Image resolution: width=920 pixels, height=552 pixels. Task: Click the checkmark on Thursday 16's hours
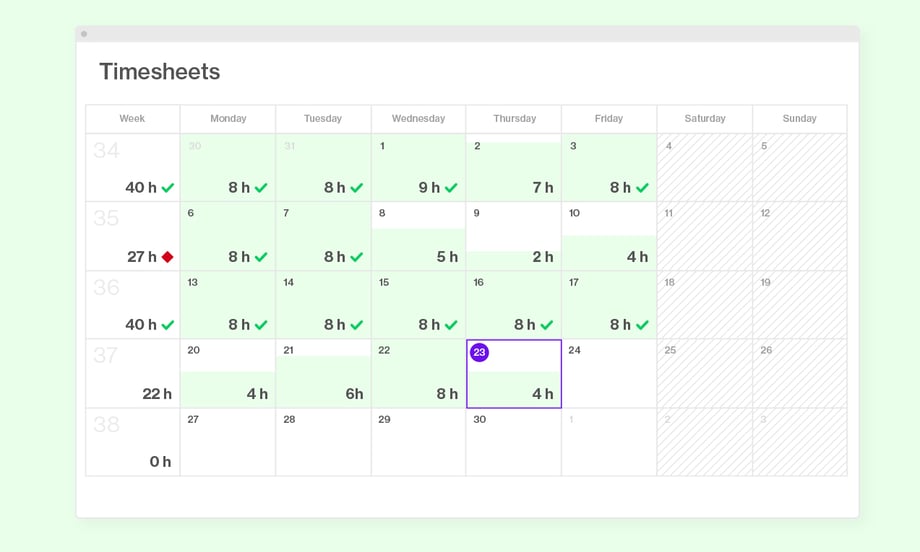[546, 325]
